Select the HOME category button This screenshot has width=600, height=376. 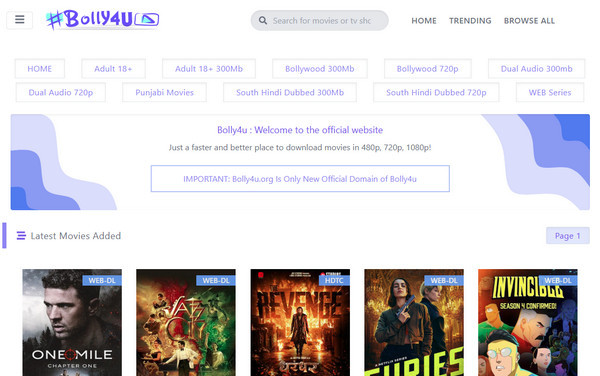[39, 69]
